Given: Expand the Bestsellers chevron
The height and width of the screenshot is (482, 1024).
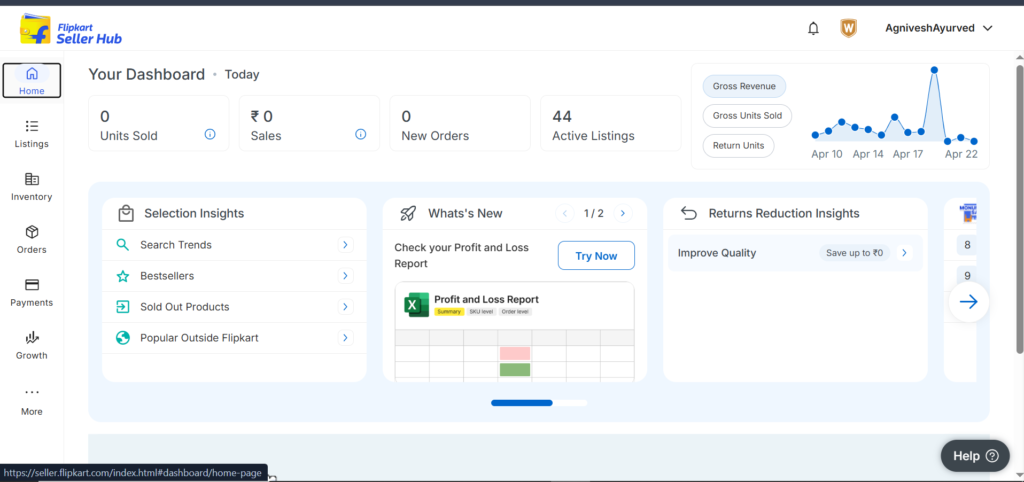Looking at the screenshot, I should [x=345, y=276].
